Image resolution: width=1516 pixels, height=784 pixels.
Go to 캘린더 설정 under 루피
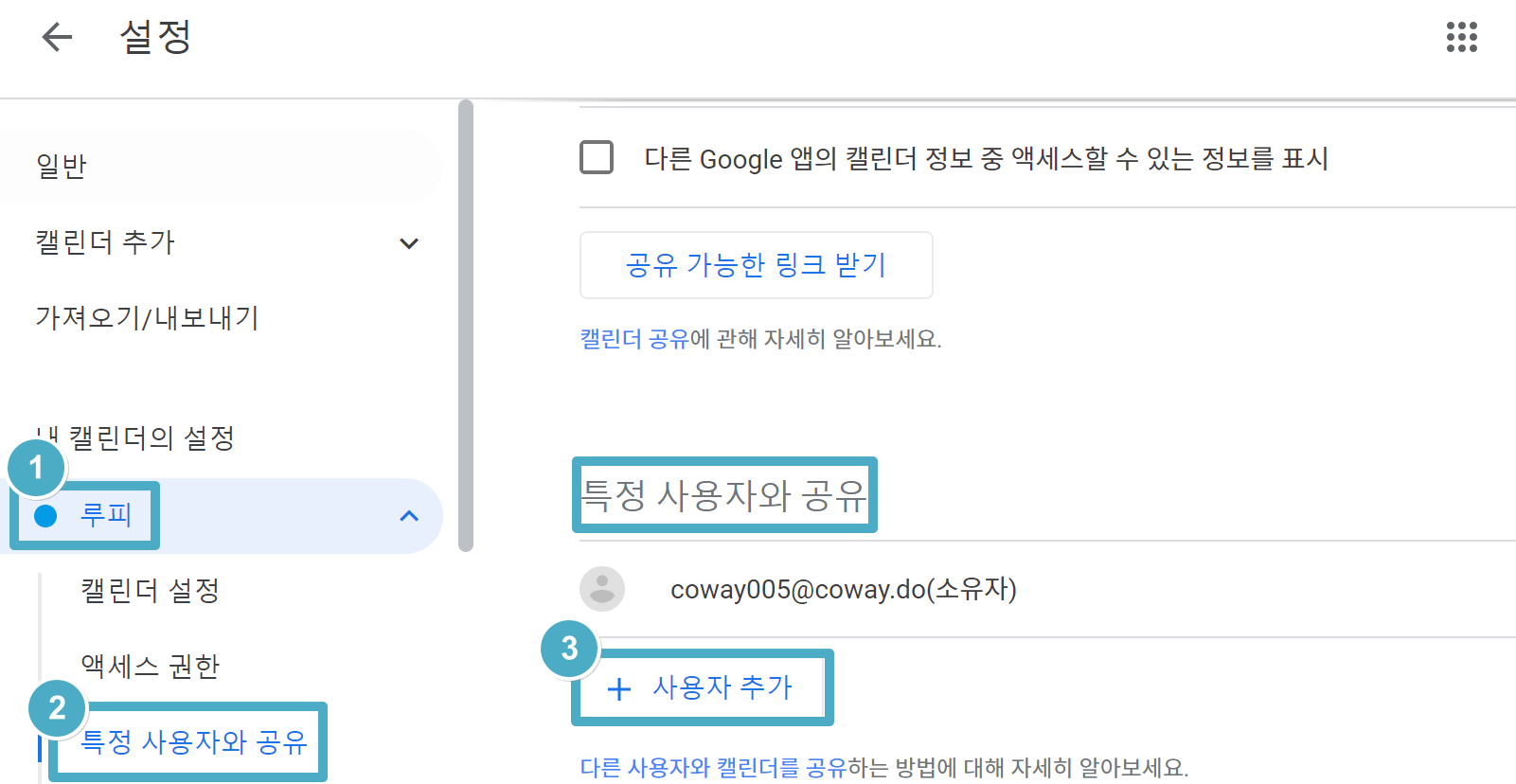tap(151, 591)
